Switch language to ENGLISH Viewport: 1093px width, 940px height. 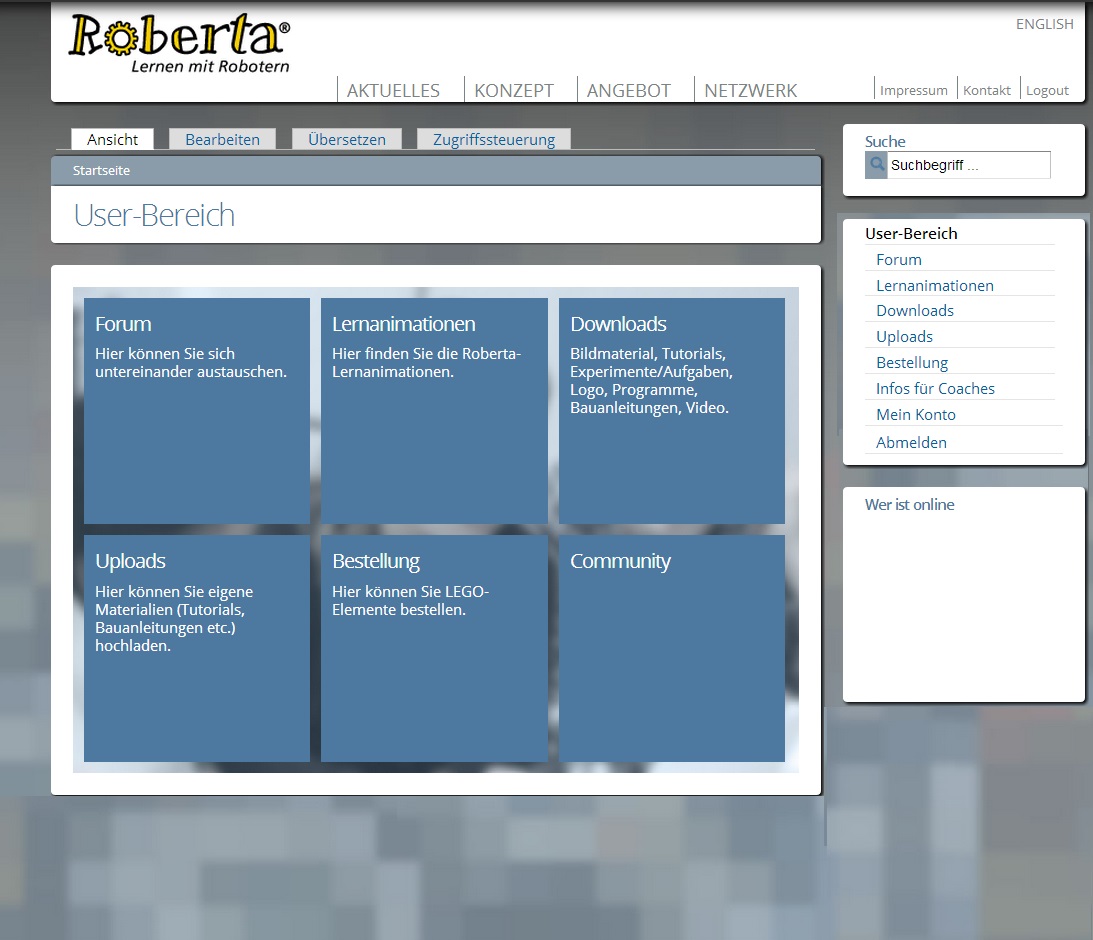[x=1044, y=24]
